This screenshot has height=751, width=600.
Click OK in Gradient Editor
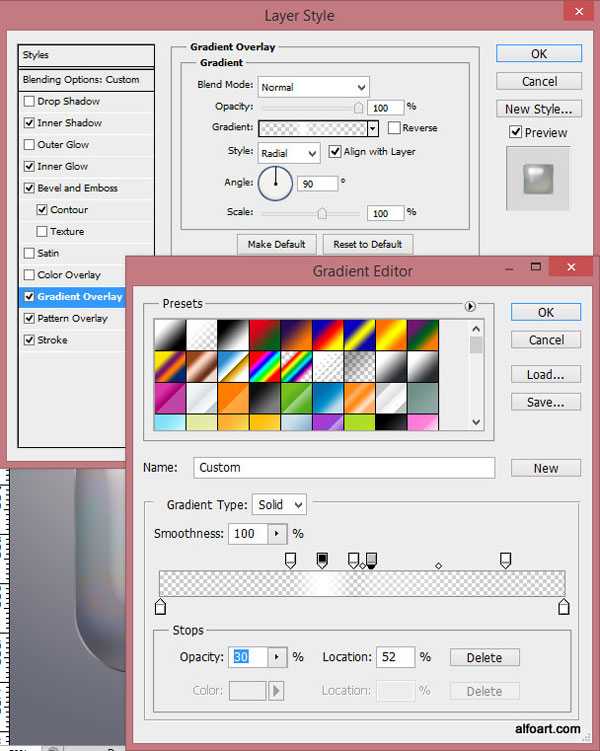point(546,312)
